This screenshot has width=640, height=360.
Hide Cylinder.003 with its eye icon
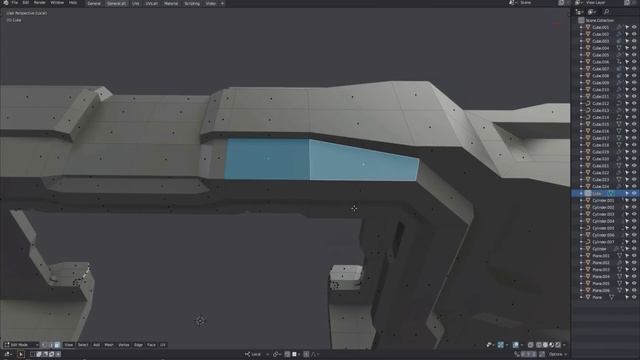[634, 214]
